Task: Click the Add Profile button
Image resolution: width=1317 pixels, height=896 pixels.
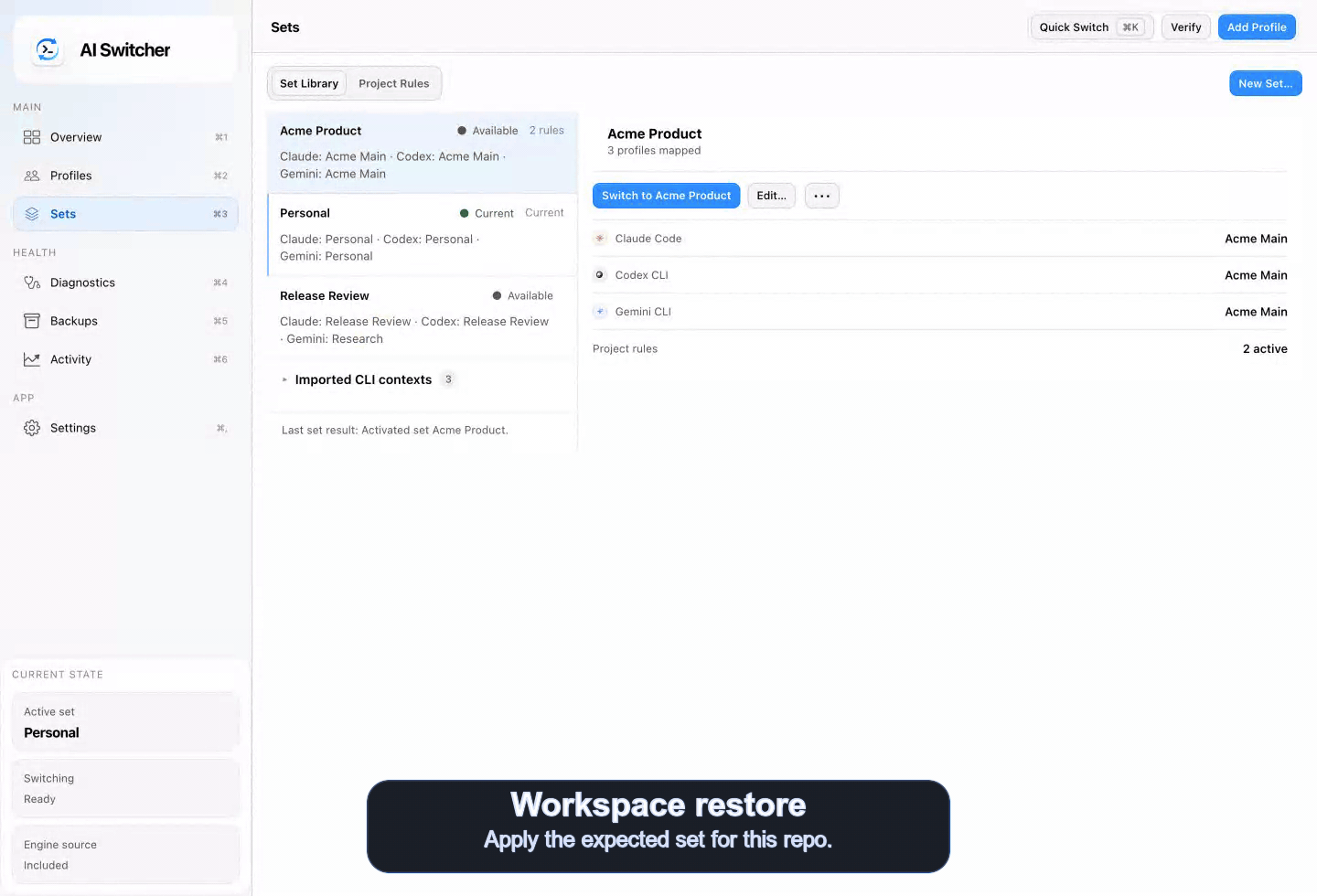Action: (1257, 27)
